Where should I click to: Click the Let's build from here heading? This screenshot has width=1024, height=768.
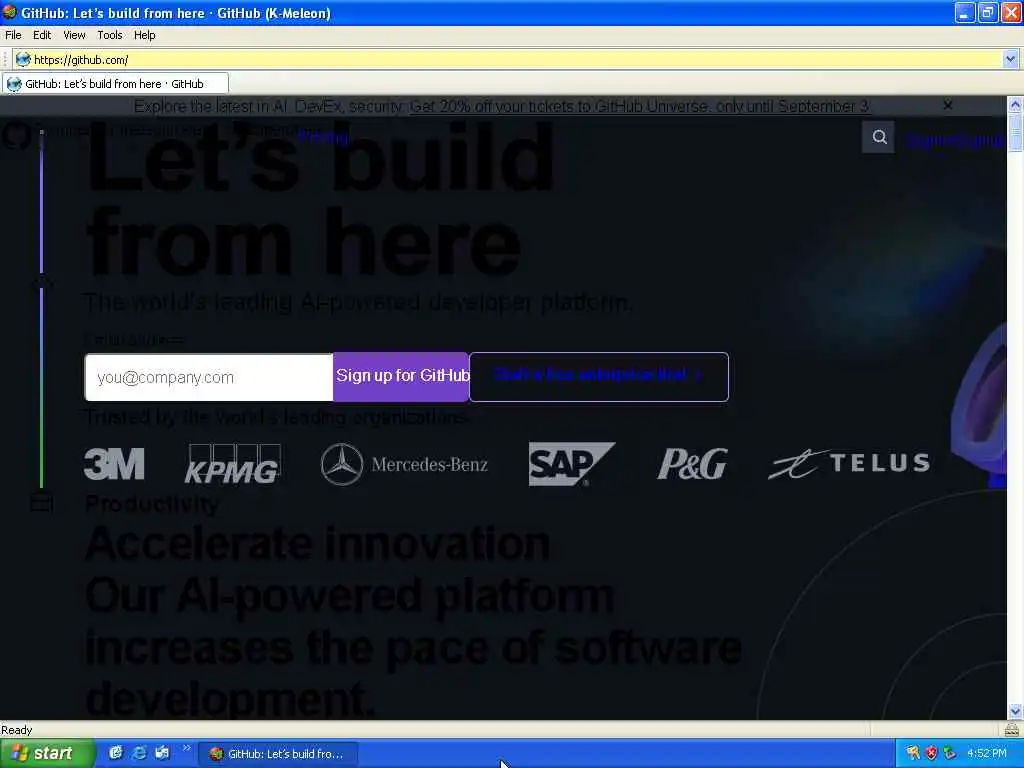(320, 199)
